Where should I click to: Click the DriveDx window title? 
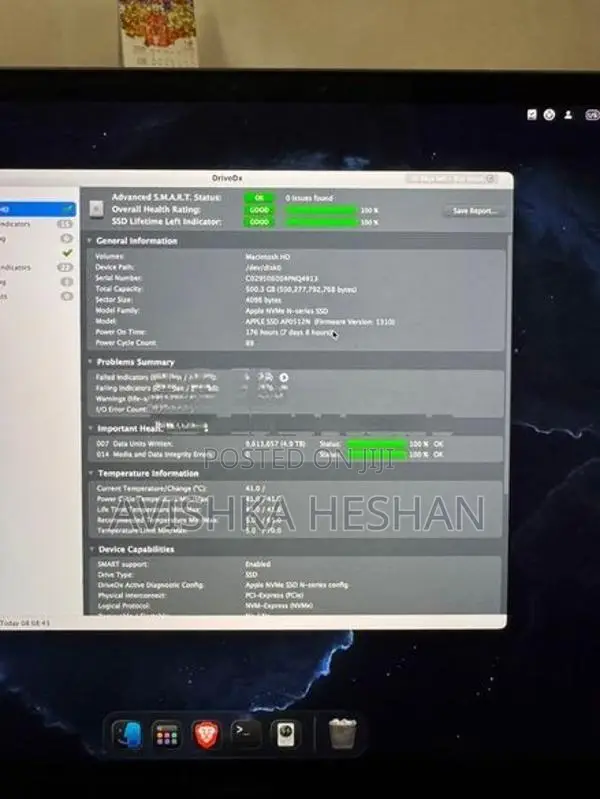coord(227,178)
